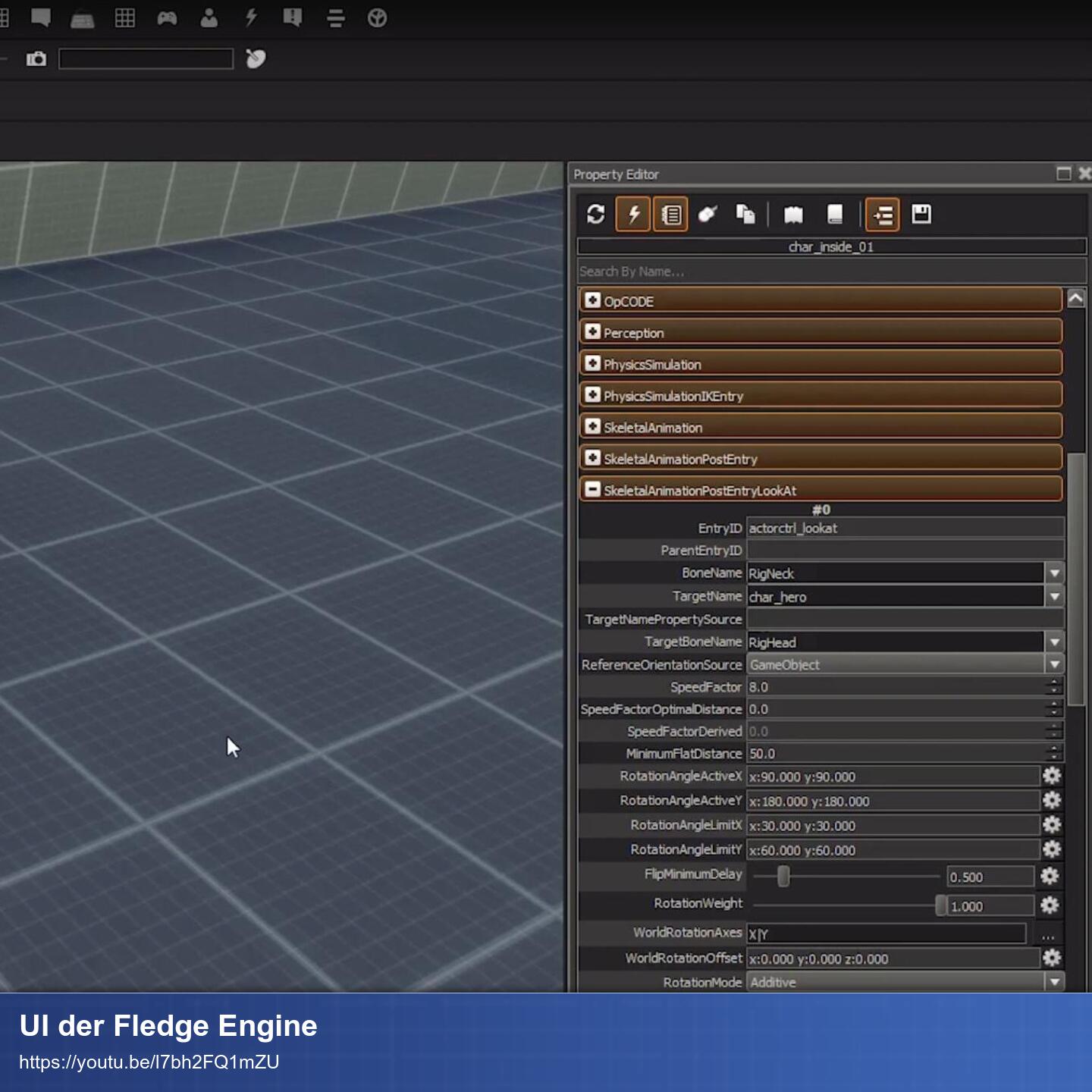Click gear icon next to RotationAngleLimitY
This screenshot has height=1092, width=1092.
[x=1052, y=849]
